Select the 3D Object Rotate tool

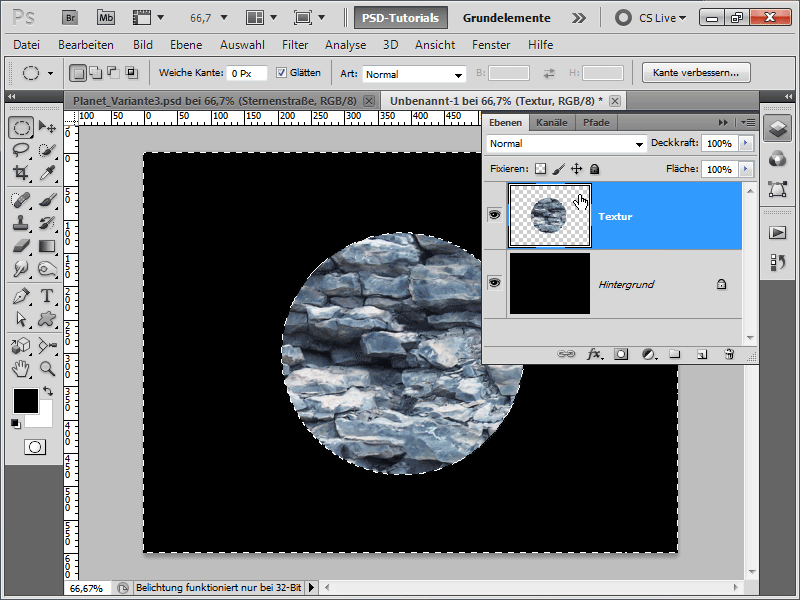point(21,345)
